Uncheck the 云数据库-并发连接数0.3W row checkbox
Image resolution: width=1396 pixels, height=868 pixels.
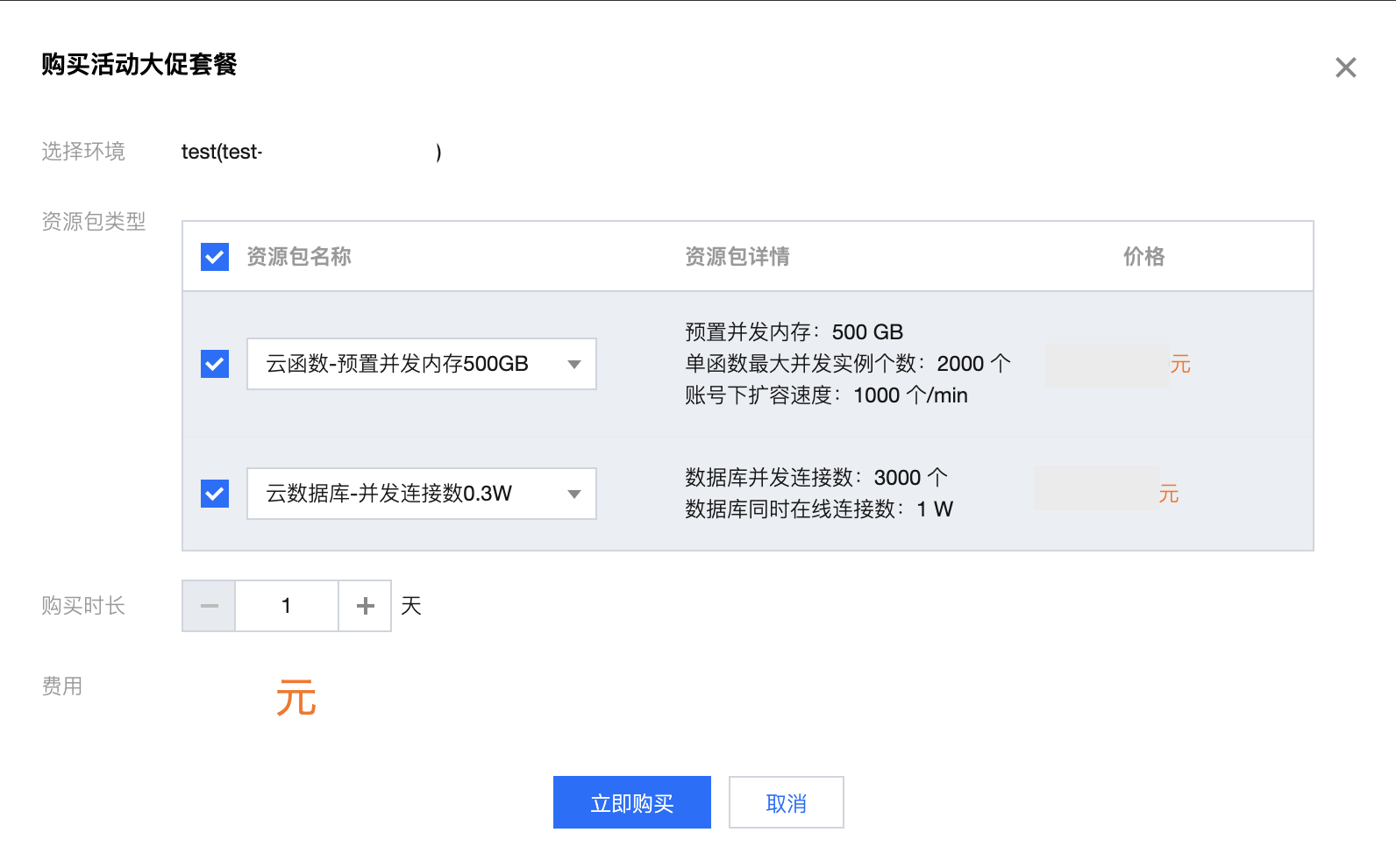(215, 494)
